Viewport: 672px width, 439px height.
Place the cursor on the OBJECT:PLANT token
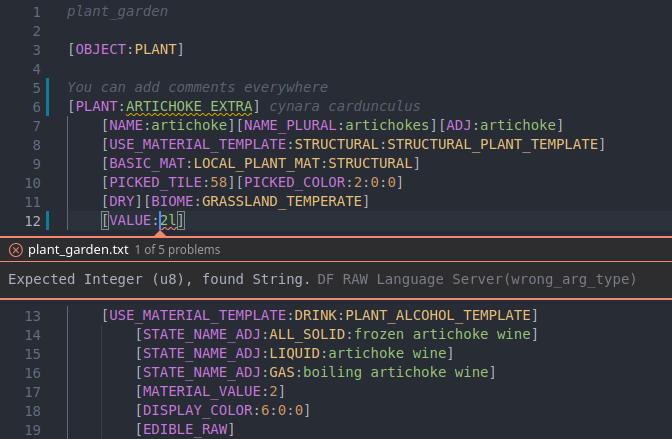tap(126, 50)
